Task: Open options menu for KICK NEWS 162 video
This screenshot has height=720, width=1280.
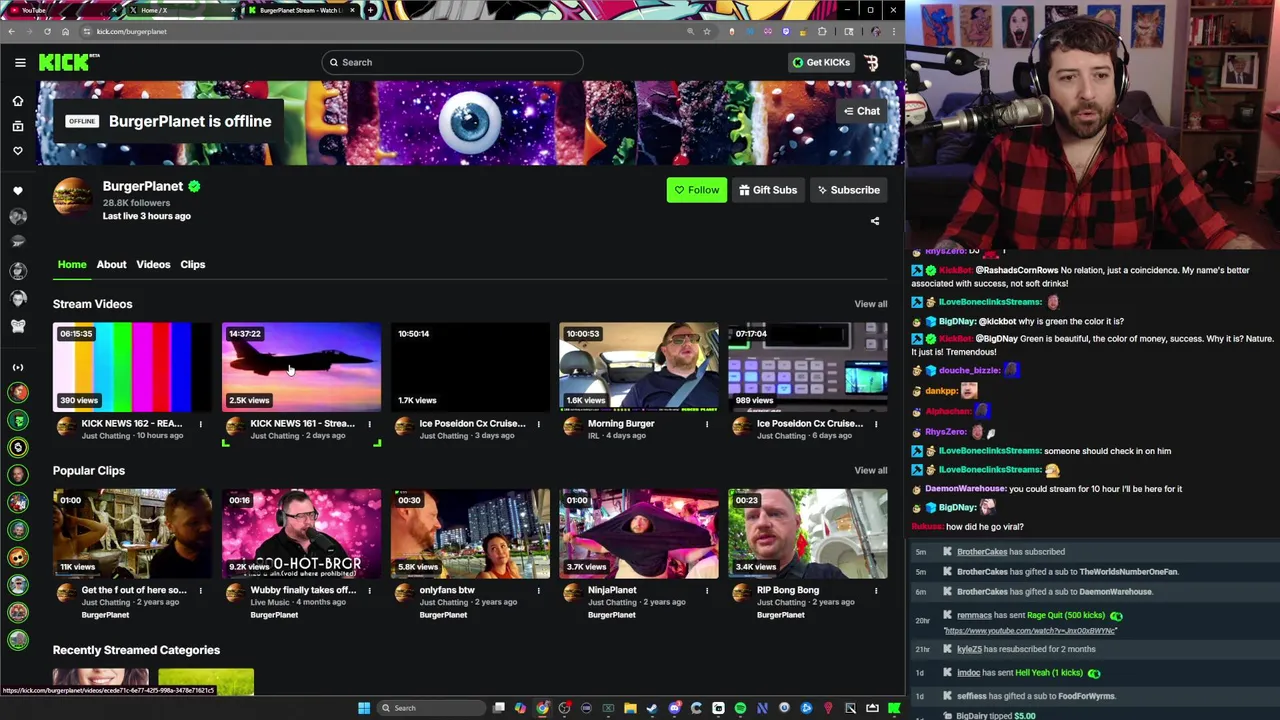Action: 200,424
